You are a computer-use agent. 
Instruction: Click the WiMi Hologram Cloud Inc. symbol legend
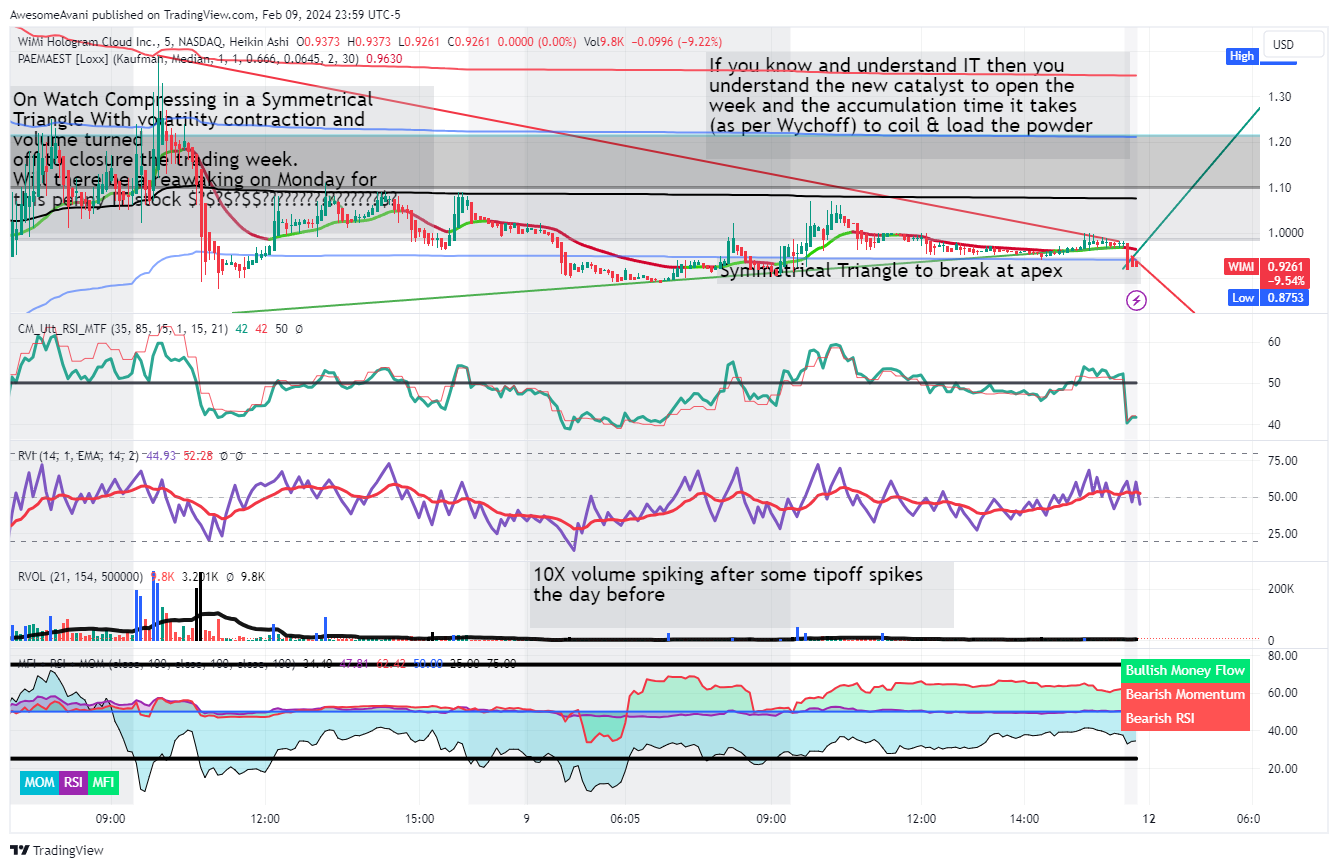click(153, 41)
